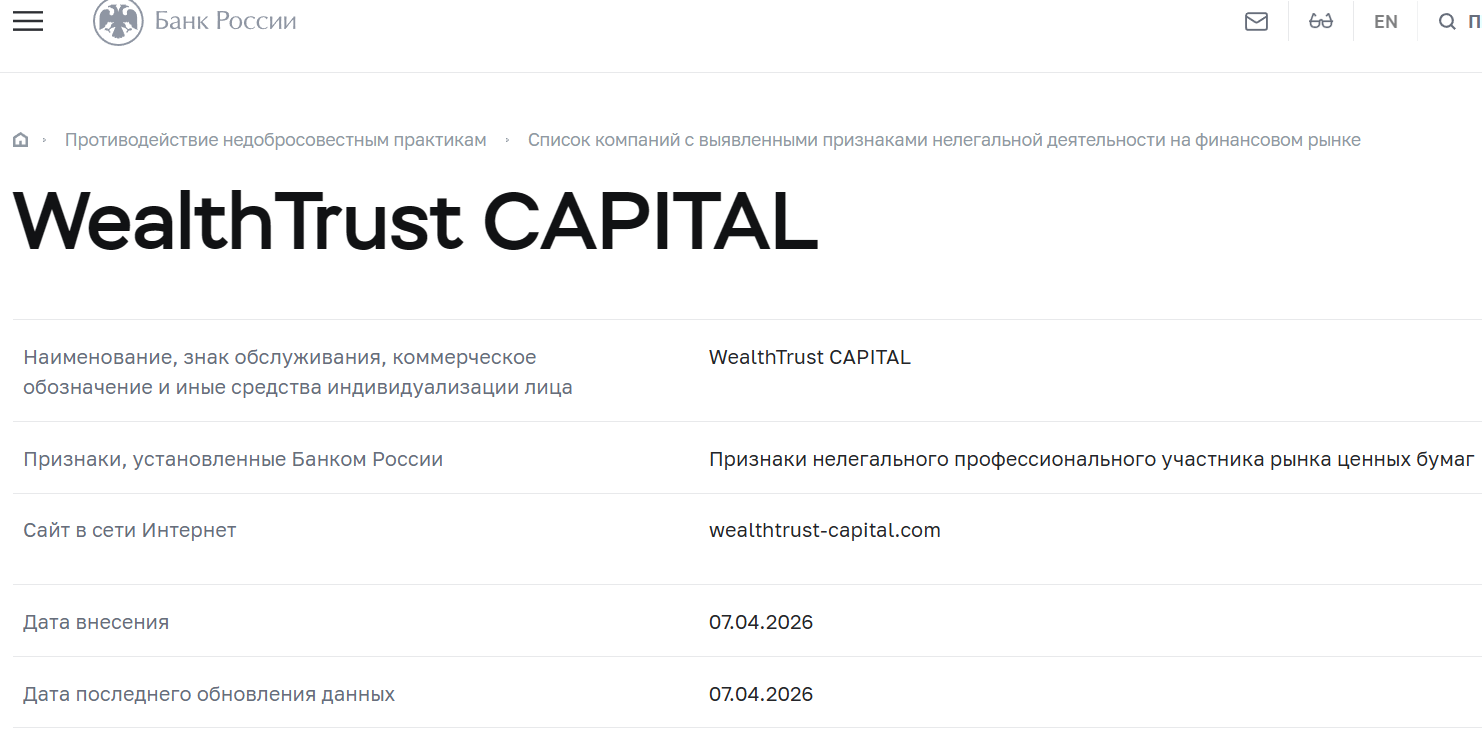Click the date 07.04.2026 in 'Дата внесения' row
This screenshot has height=731, width=1482.
(x=760, y=621)
